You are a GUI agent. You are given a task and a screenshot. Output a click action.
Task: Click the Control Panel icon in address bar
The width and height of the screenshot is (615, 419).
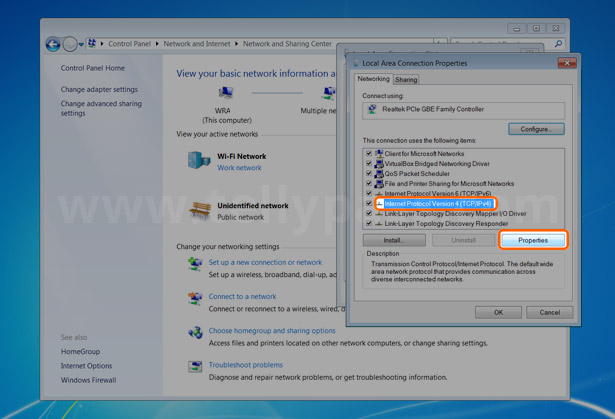click(92, 43)
